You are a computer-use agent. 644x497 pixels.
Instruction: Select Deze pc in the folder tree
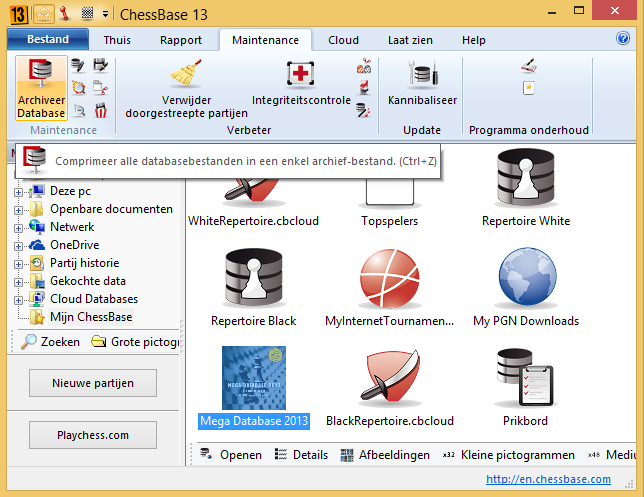[70, 191]
